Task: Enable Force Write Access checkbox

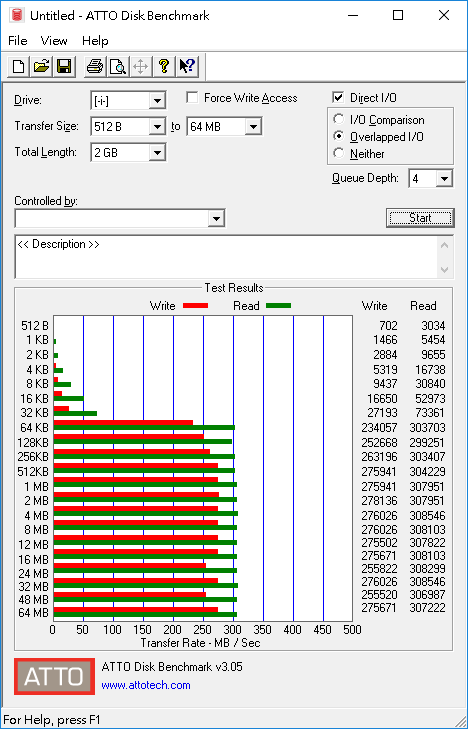Action: (191, 98)
